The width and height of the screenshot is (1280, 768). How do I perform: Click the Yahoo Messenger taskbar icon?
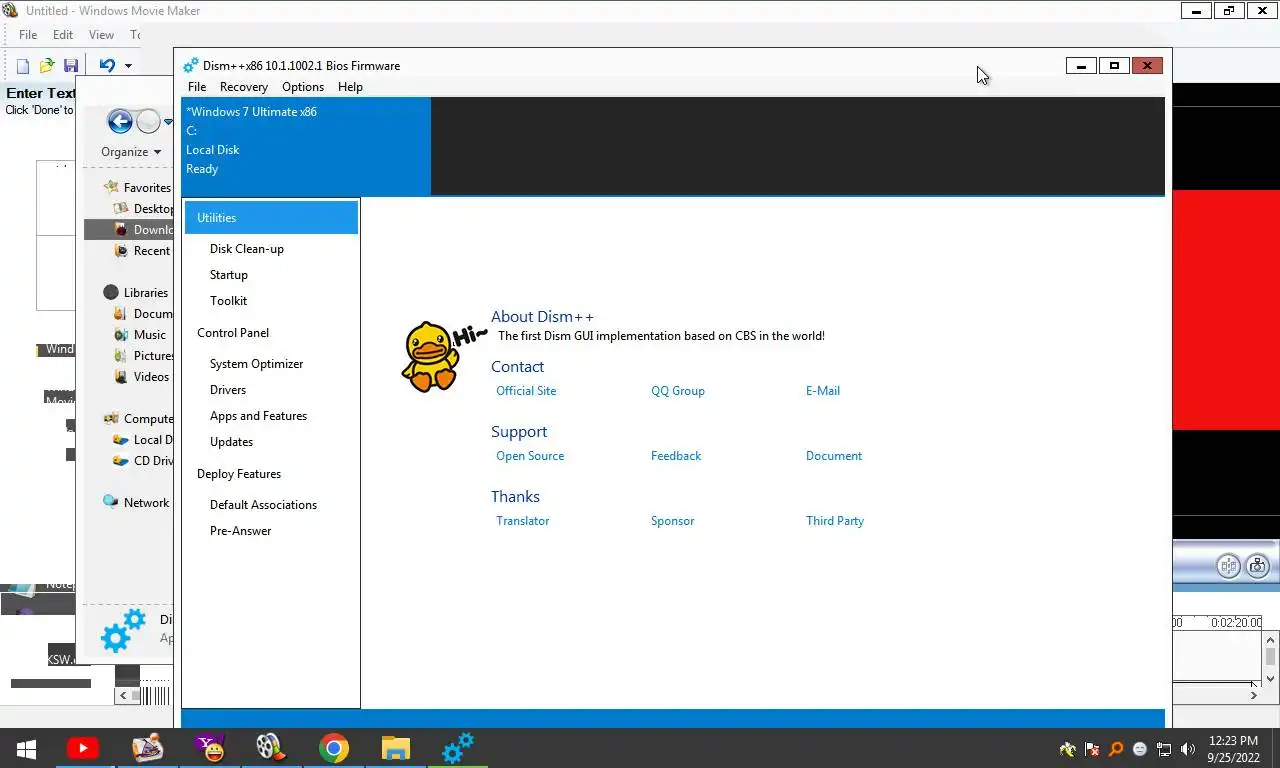[210, 748]
